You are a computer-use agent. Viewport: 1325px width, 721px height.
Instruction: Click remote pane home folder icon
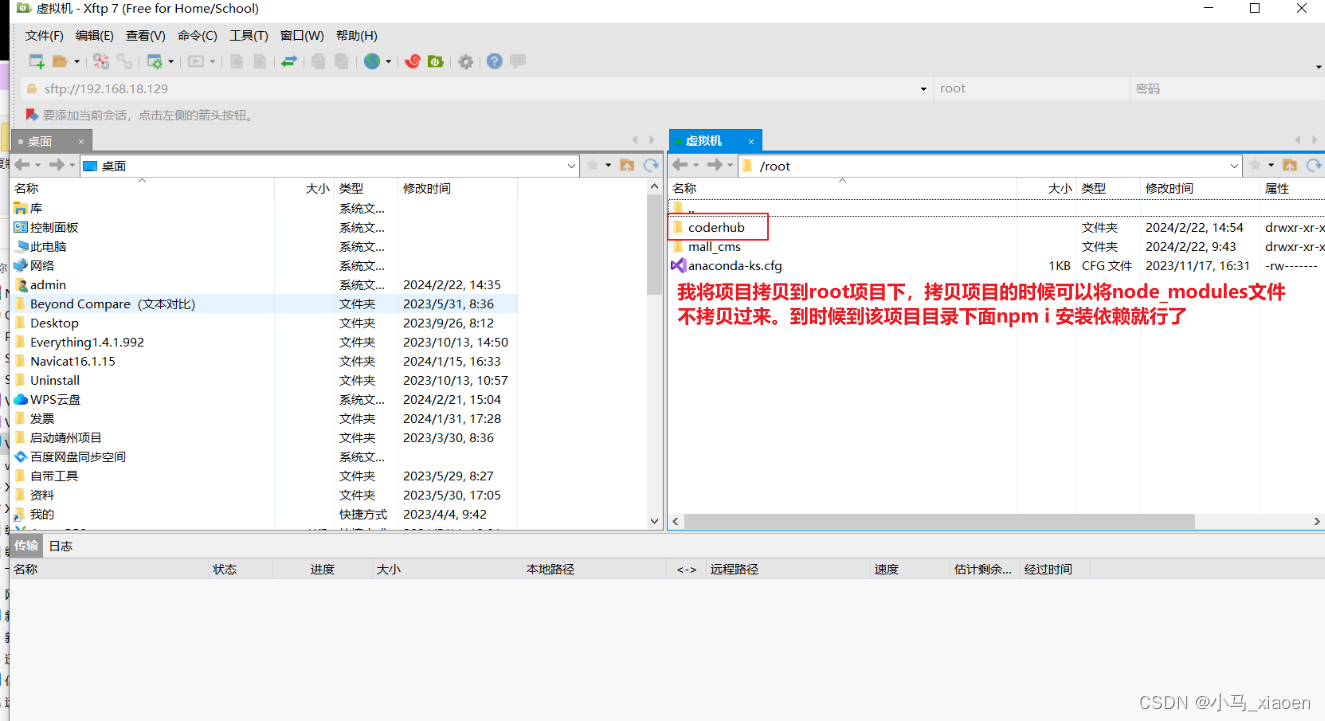tap(1290, 165)
